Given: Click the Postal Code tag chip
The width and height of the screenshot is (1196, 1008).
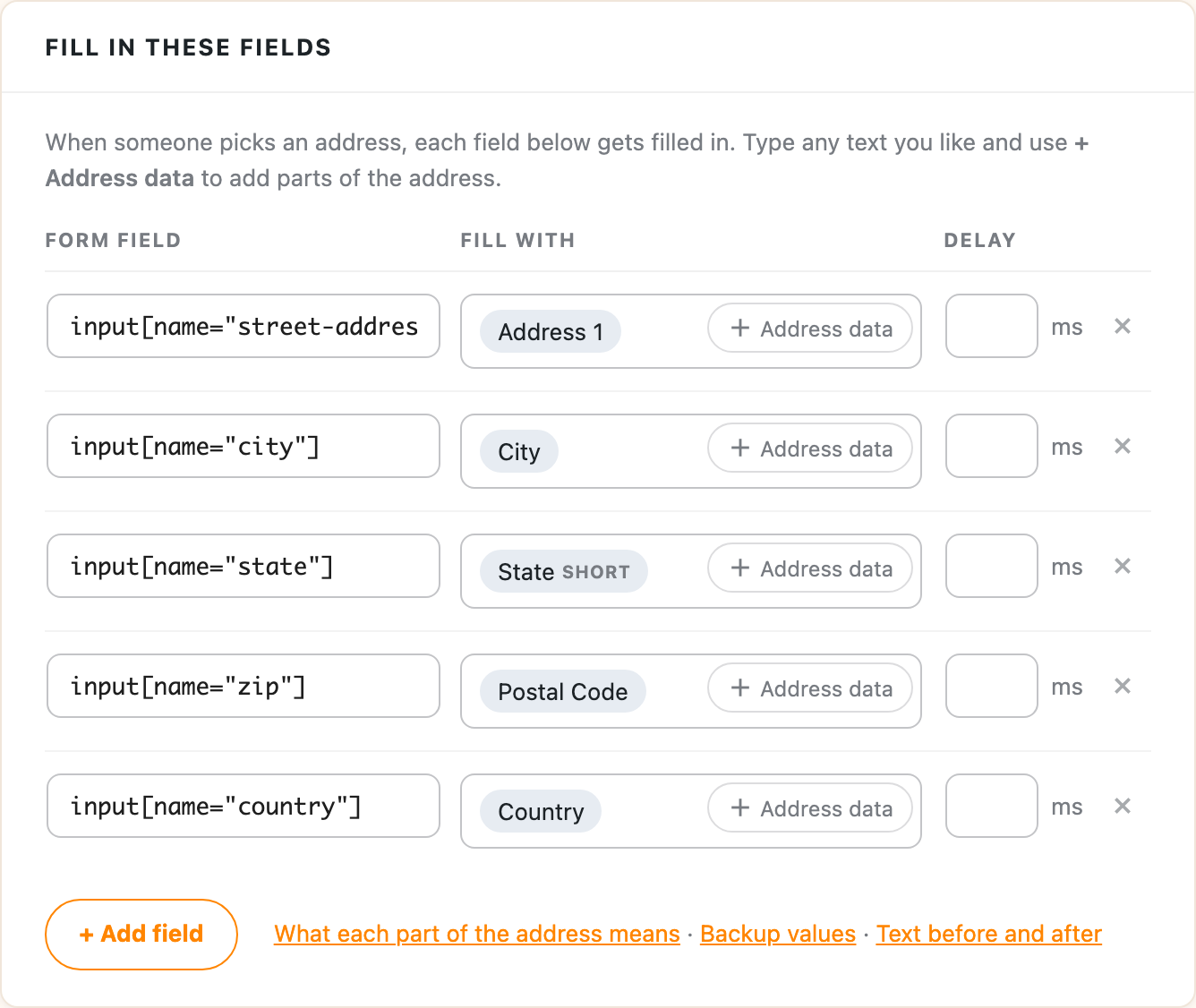Looking at the screenshot, I should pyautogui.click(x=563, y=692).
